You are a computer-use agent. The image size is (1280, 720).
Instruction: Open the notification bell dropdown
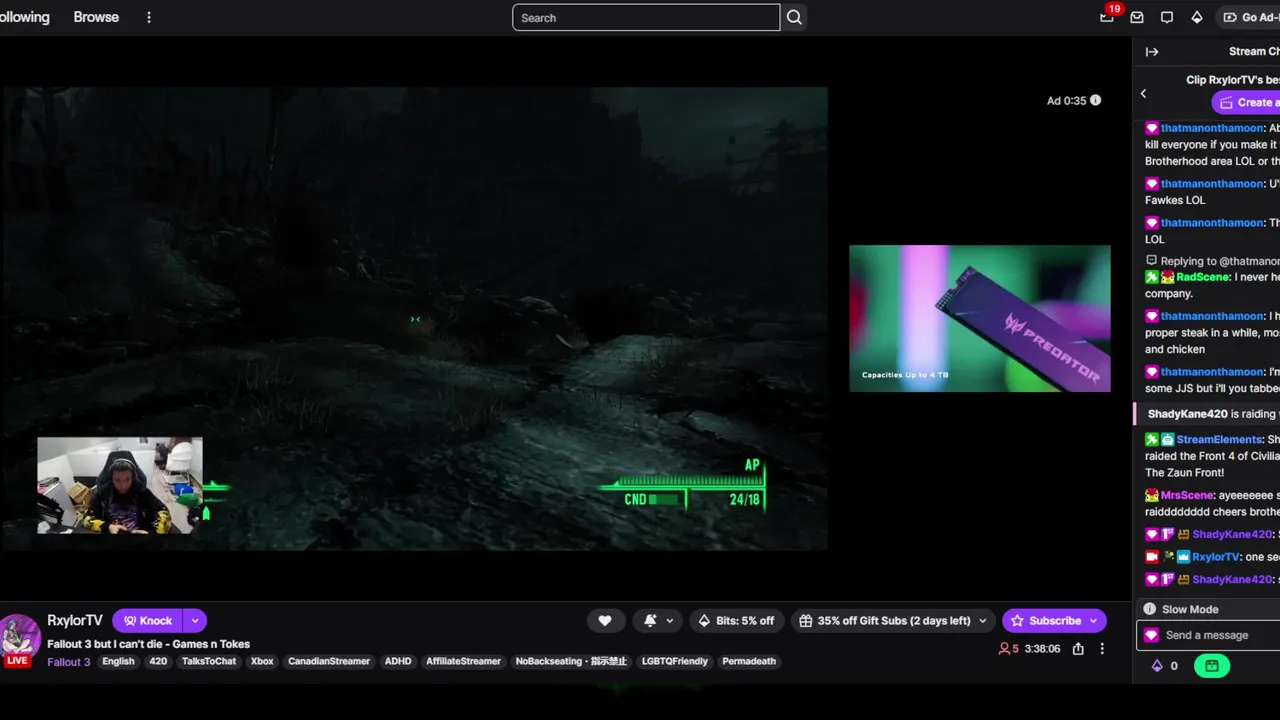tap(658, 621)
